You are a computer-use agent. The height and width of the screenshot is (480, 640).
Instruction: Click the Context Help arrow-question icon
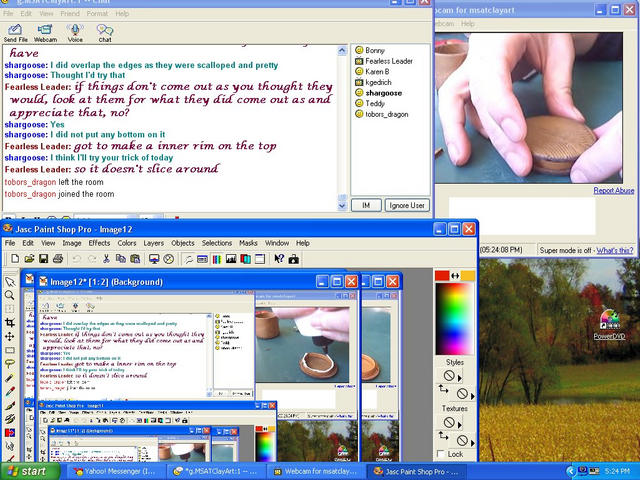click(279, 259)
